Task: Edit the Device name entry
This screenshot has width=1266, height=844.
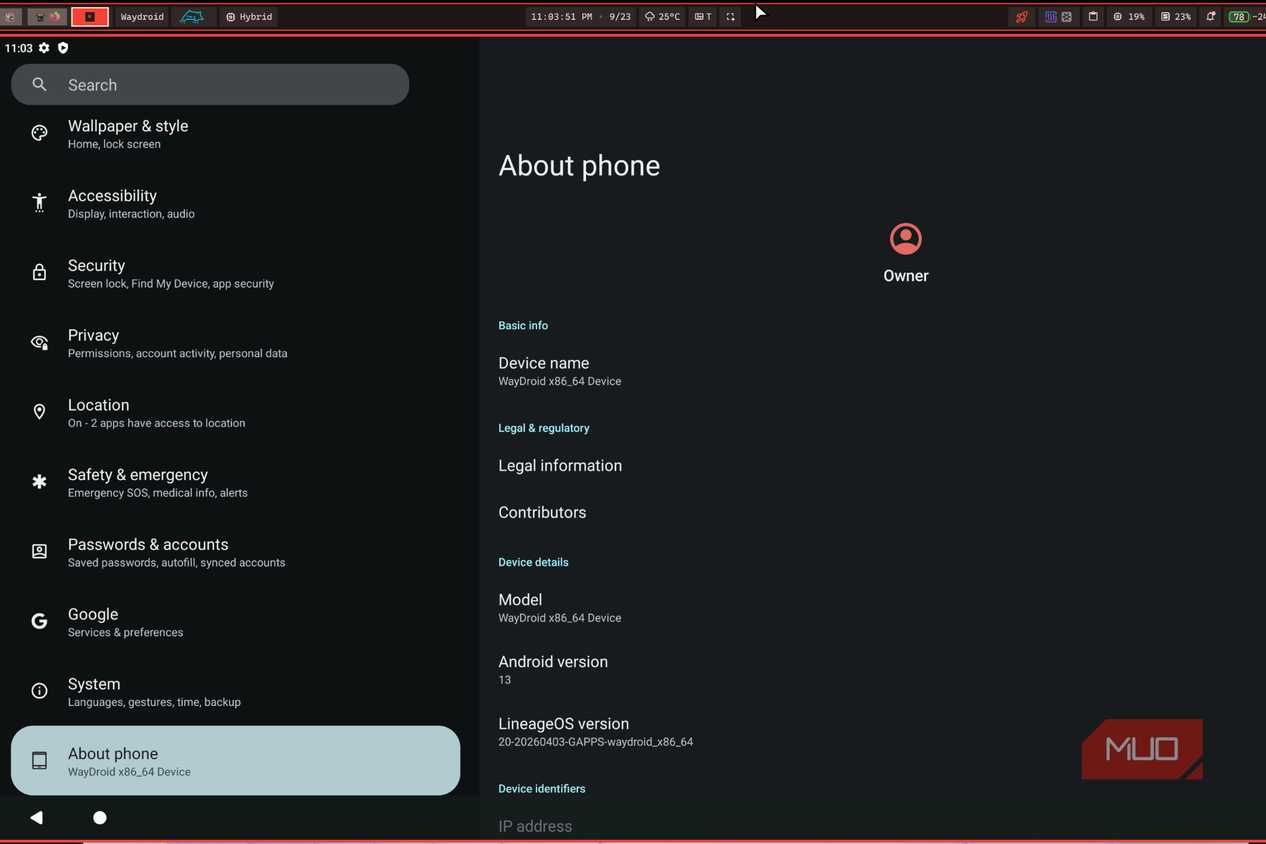Action: pos(872,371)
